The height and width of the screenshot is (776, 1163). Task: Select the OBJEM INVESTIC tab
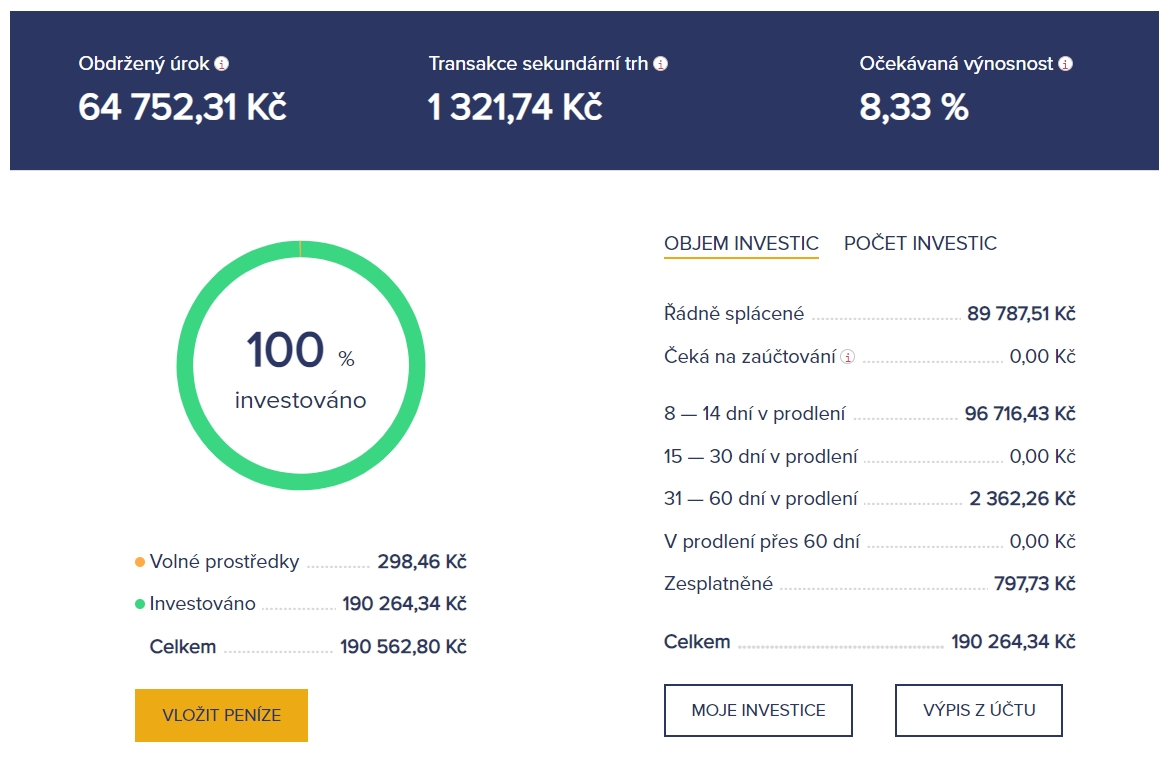(741, 243)
